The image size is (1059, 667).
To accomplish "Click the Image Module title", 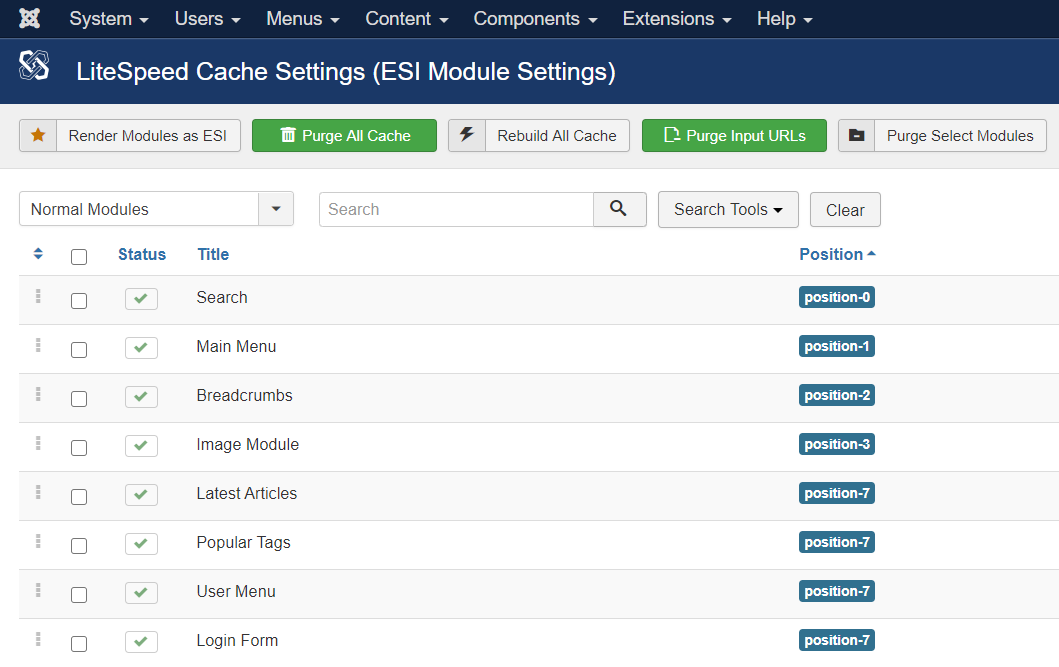I will pyautogui.click(x=248, y=444).
